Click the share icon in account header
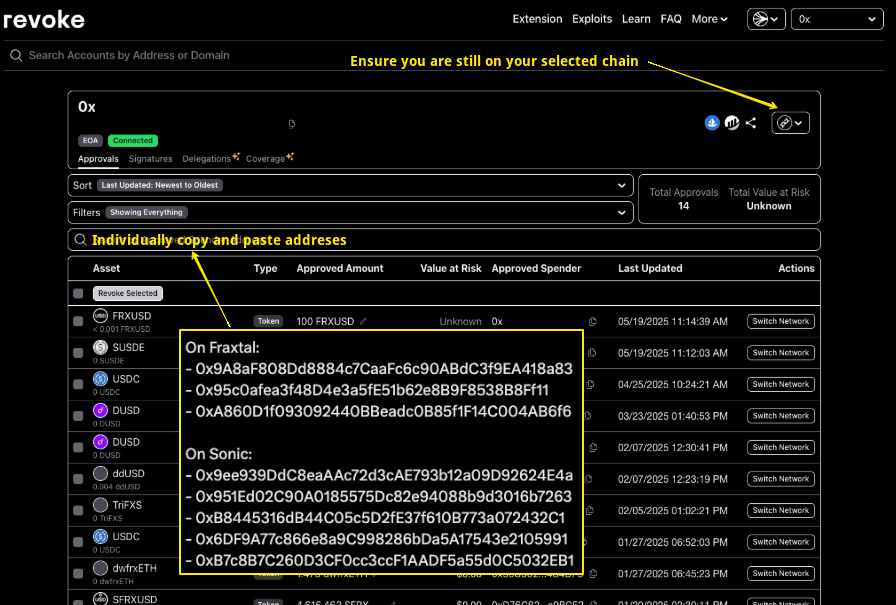The width and height of the screenshot is (896, 605). [751, 123]
